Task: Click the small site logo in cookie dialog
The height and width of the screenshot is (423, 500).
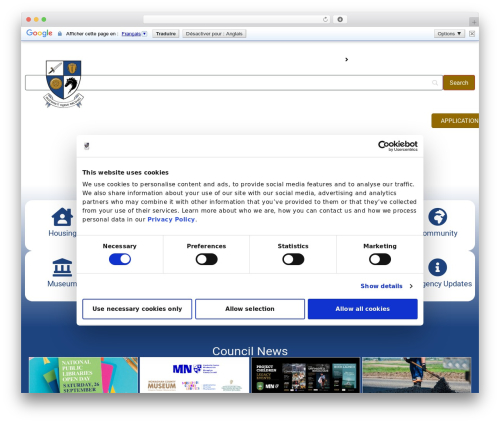Action: (87, 146)
